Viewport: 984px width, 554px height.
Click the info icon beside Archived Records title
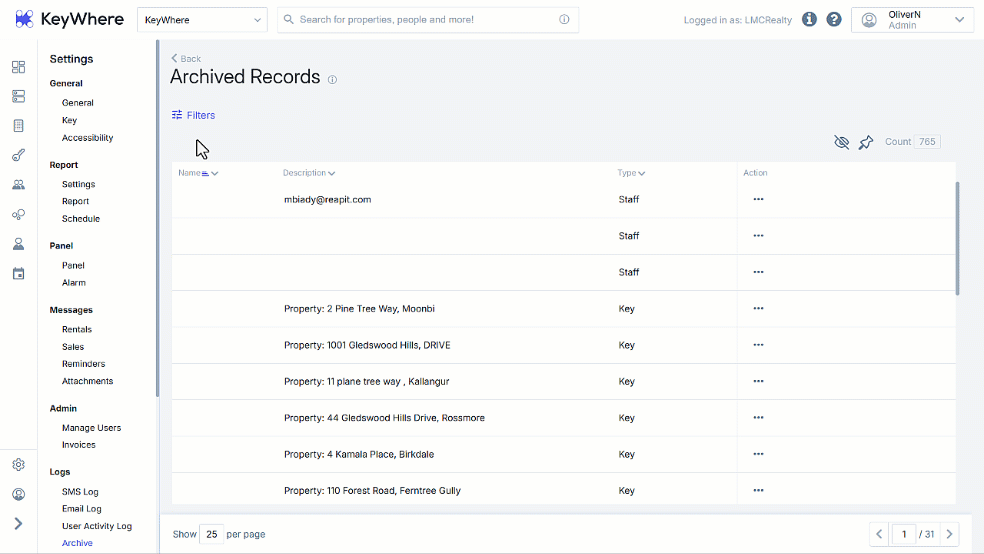(x=333, y=80)
